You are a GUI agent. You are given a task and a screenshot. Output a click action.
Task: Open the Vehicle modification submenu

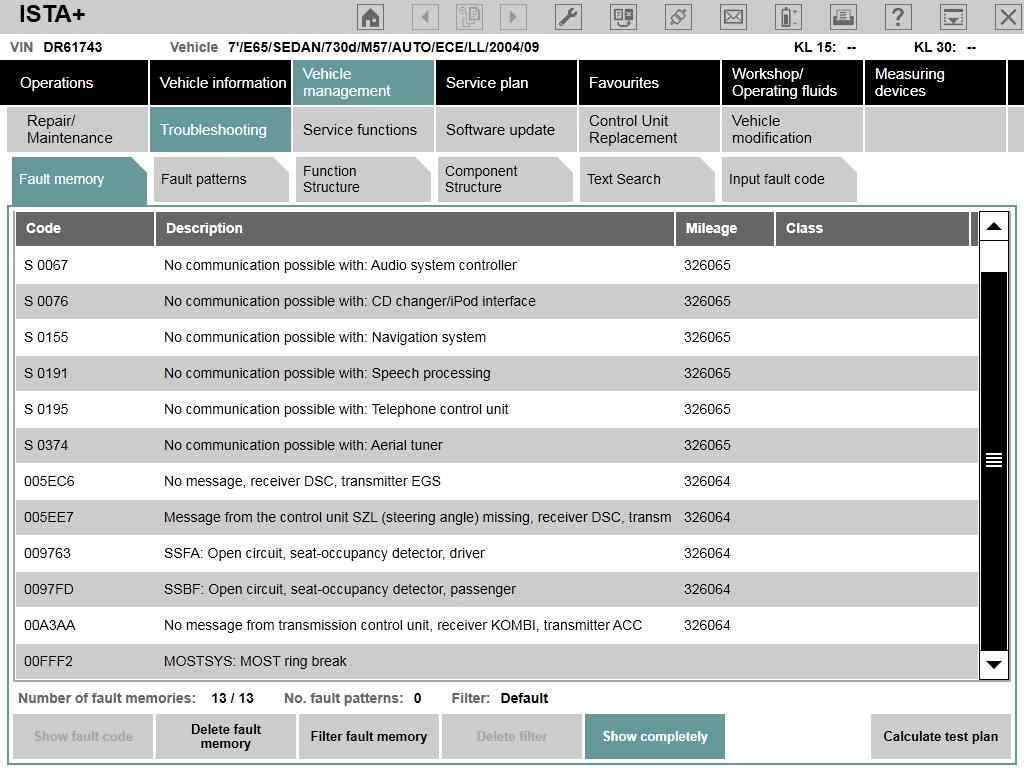click(792, 129)
